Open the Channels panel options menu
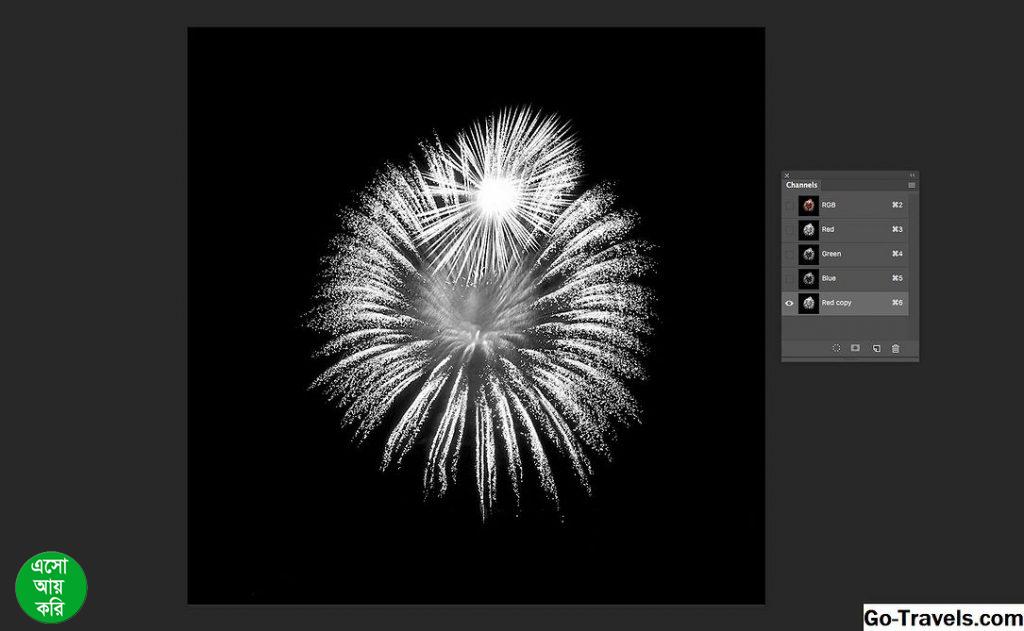The image size is (1024, 631). [x=911, y=185]
